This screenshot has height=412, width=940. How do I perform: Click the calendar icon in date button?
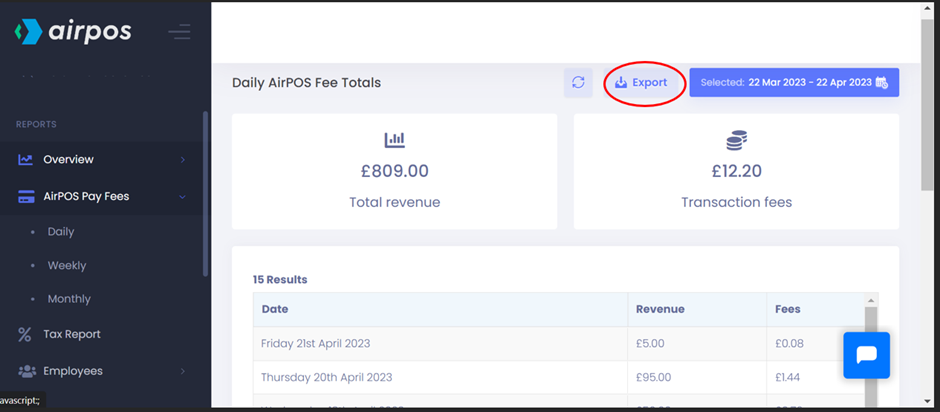click(x=882, y=82)
